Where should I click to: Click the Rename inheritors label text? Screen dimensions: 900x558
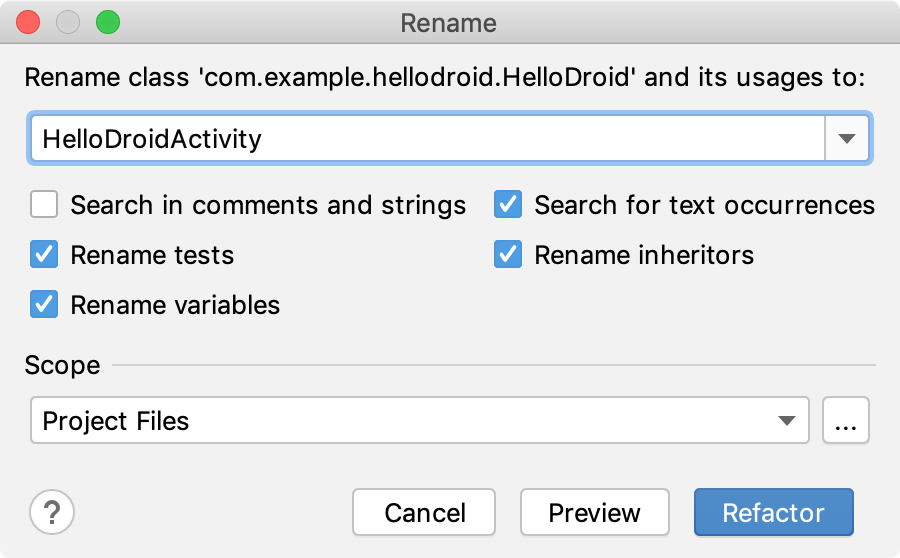click(x=644, y=255)
